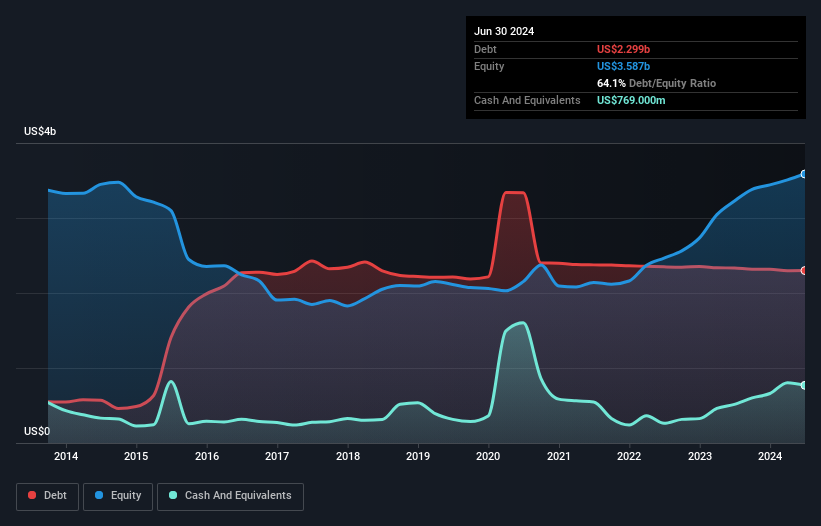Image resolution: width=821 pixels, height=526 pixels.
Task: Toggle the Debt series legend button
Action: pyautogui.click(x=48, y=496)
